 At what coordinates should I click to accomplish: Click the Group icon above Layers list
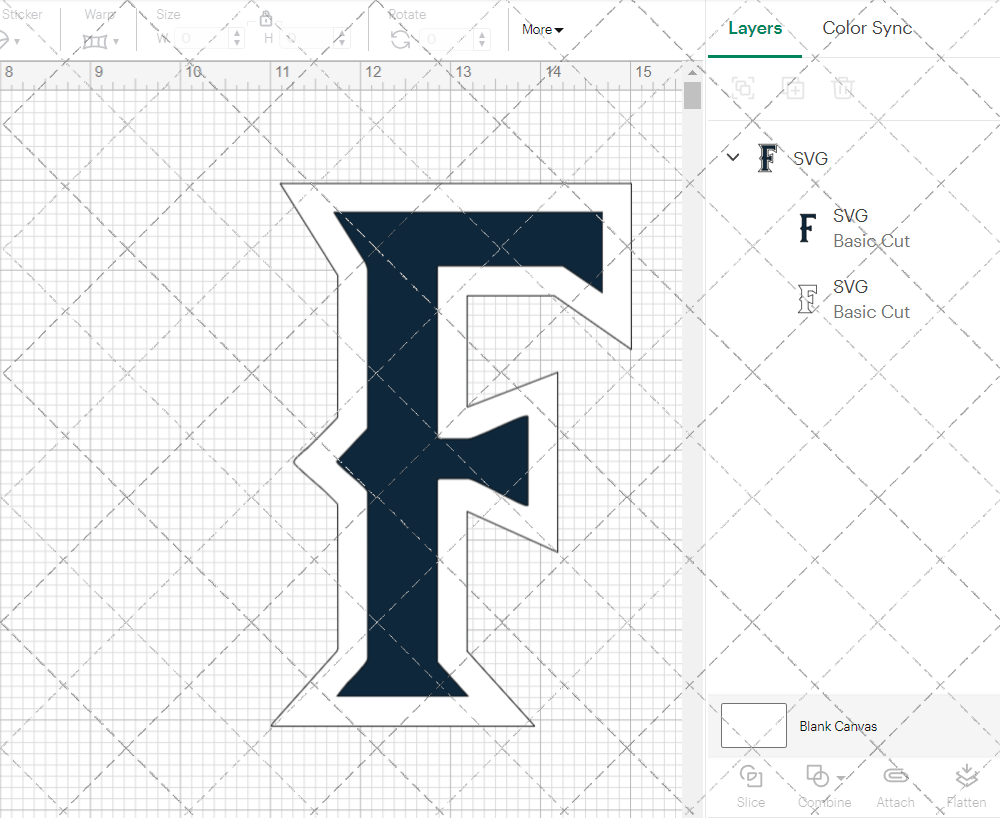743,88
